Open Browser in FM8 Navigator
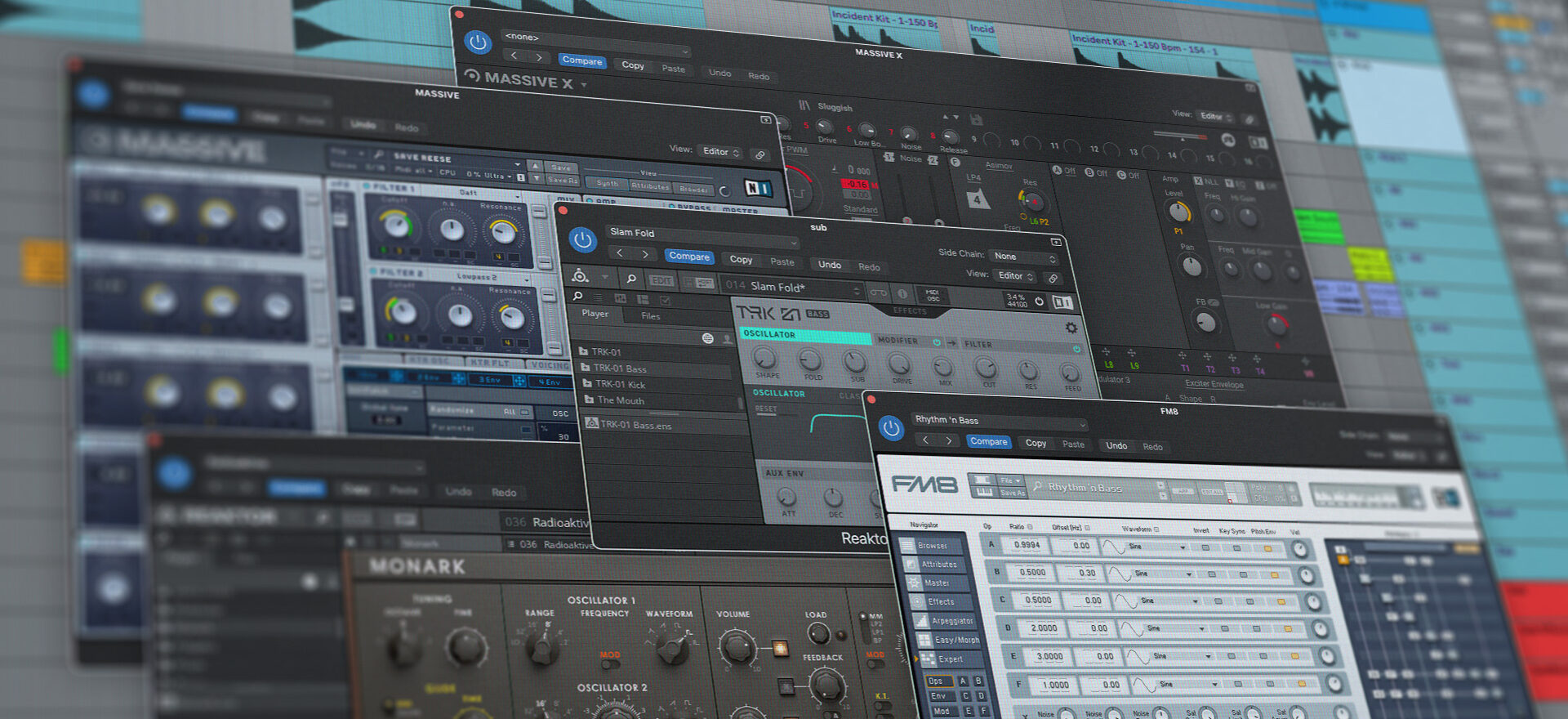This screenshot has width=1568, height=719. click(x=929, y=545)
